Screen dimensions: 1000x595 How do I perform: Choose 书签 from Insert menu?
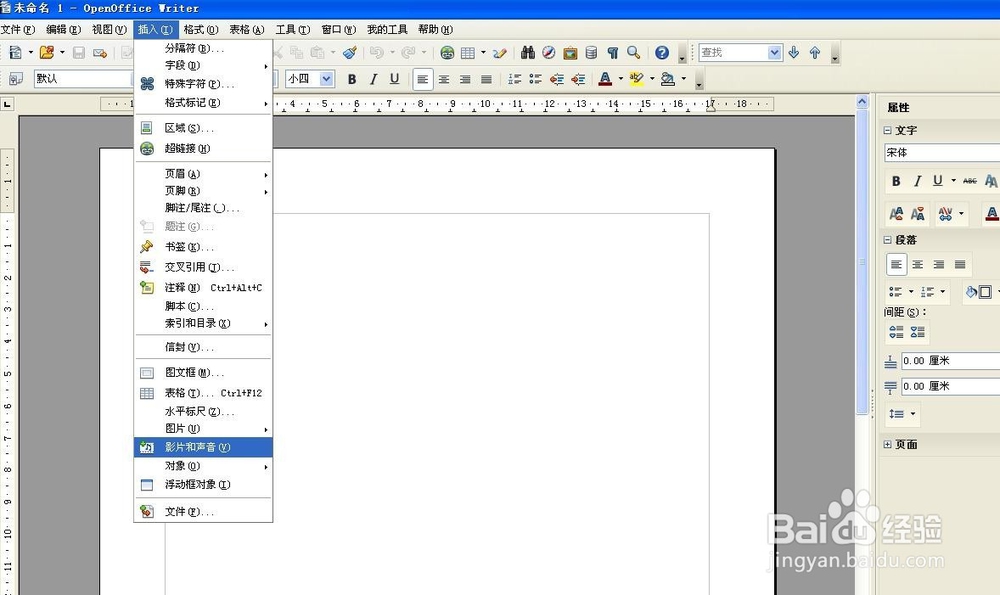click(203, 246)
